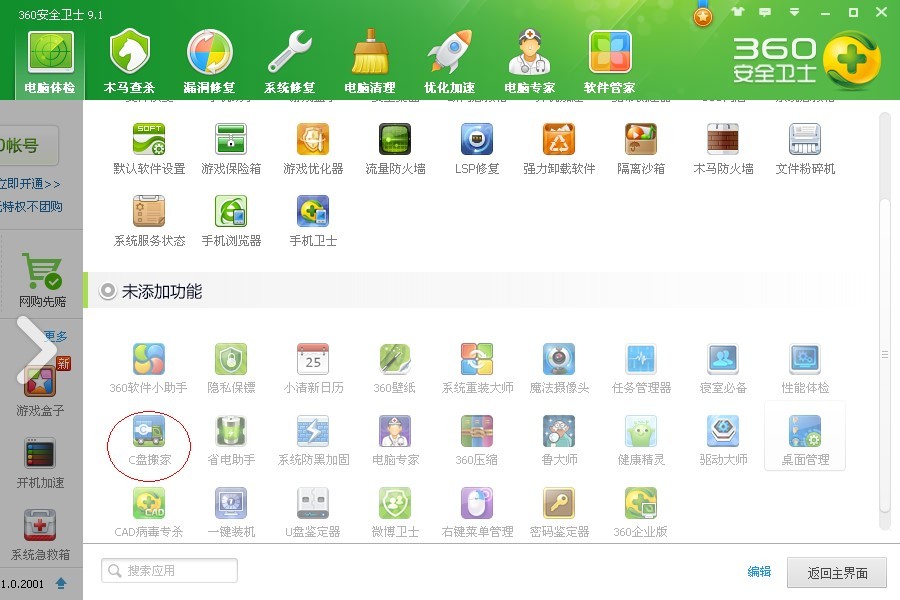900x600 pixels.
Task: Open the skin shirt icon
Action: click(x=738, y=12)
